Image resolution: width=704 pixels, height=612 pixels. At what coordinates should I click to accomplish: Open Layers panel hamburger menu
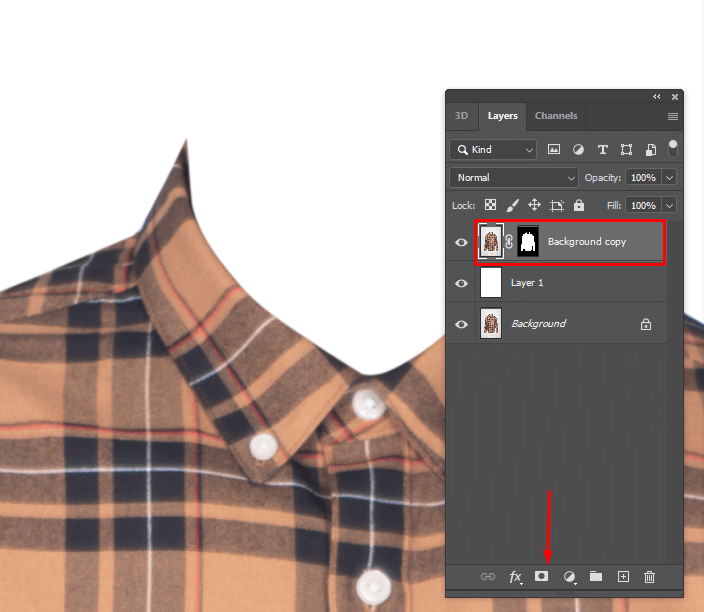pos(673,117)
